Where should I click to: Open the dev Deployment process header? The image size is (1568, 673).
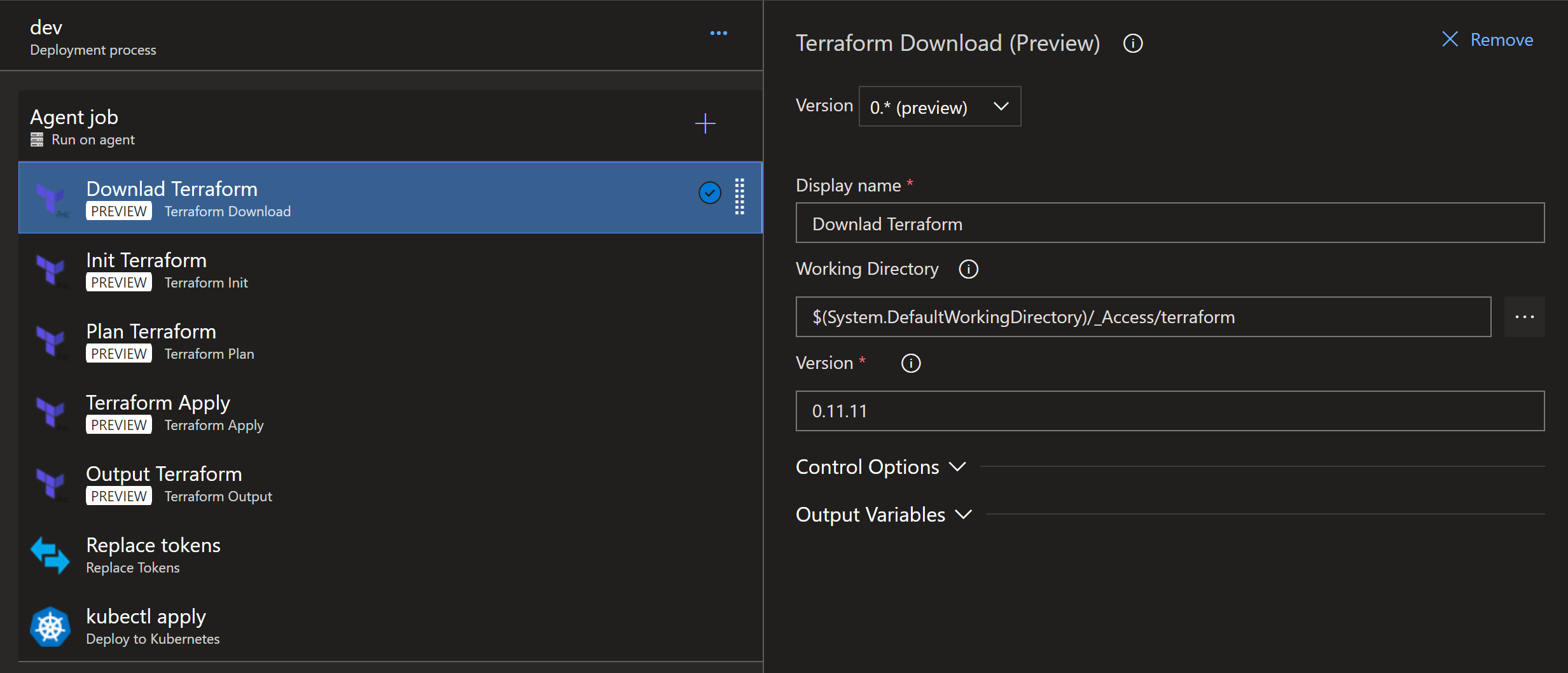coord(382,36)
